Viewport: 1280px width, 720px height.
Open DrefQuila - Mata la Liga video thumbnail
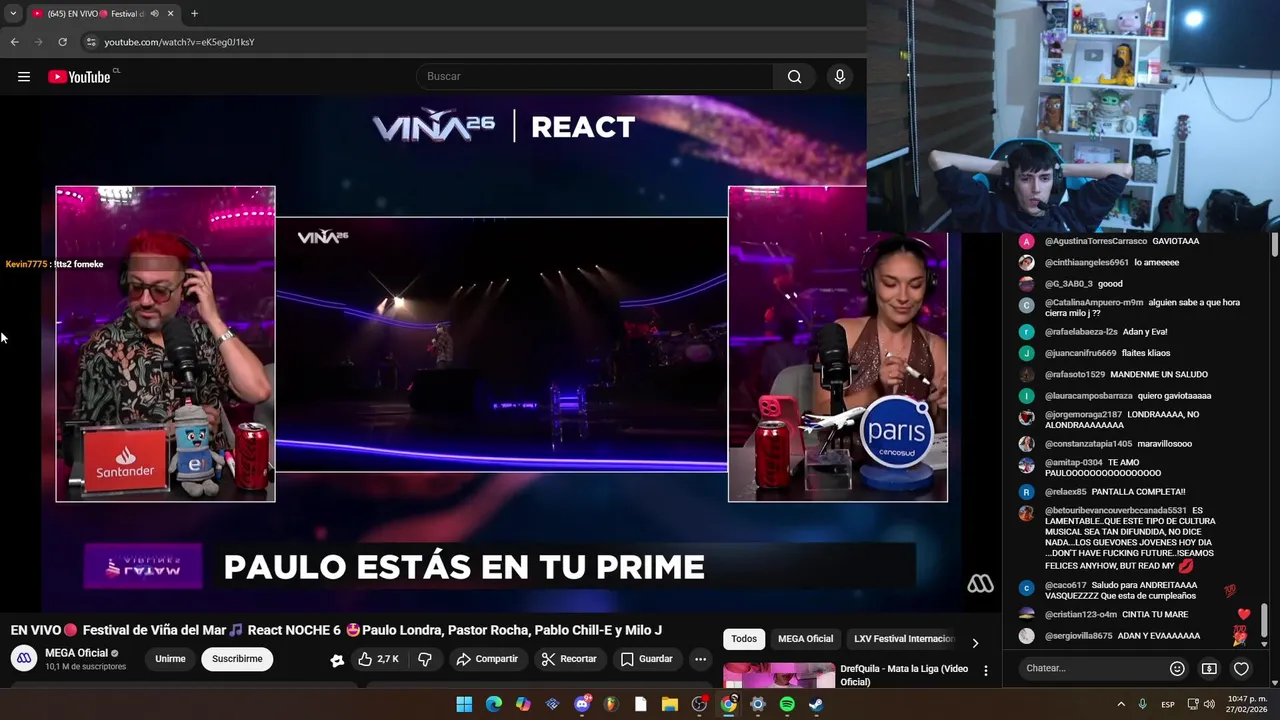[779, 675]
